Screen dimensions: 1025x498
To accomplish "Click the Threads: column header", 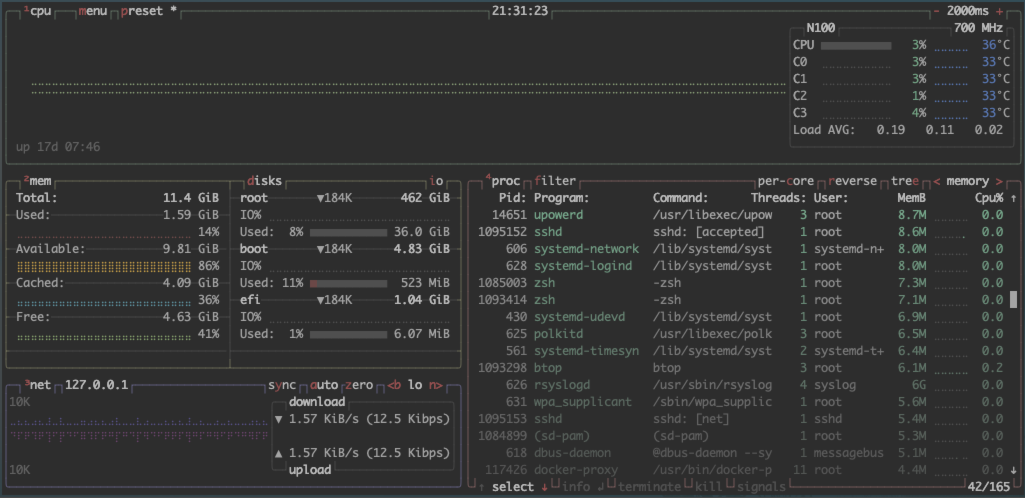I will tap(778, 198).
